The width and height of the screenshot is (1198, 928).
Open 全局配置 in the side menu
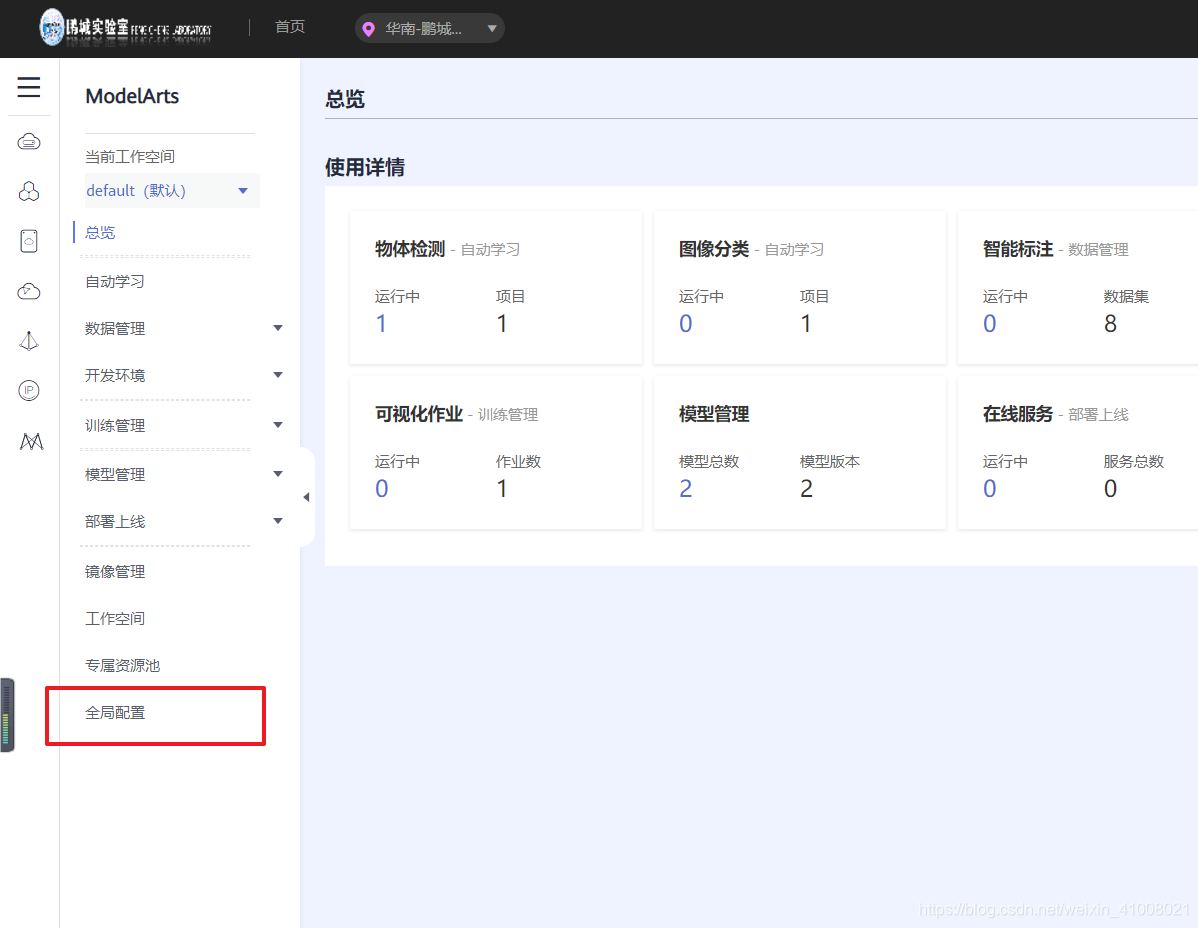click(x=115, y=713)
